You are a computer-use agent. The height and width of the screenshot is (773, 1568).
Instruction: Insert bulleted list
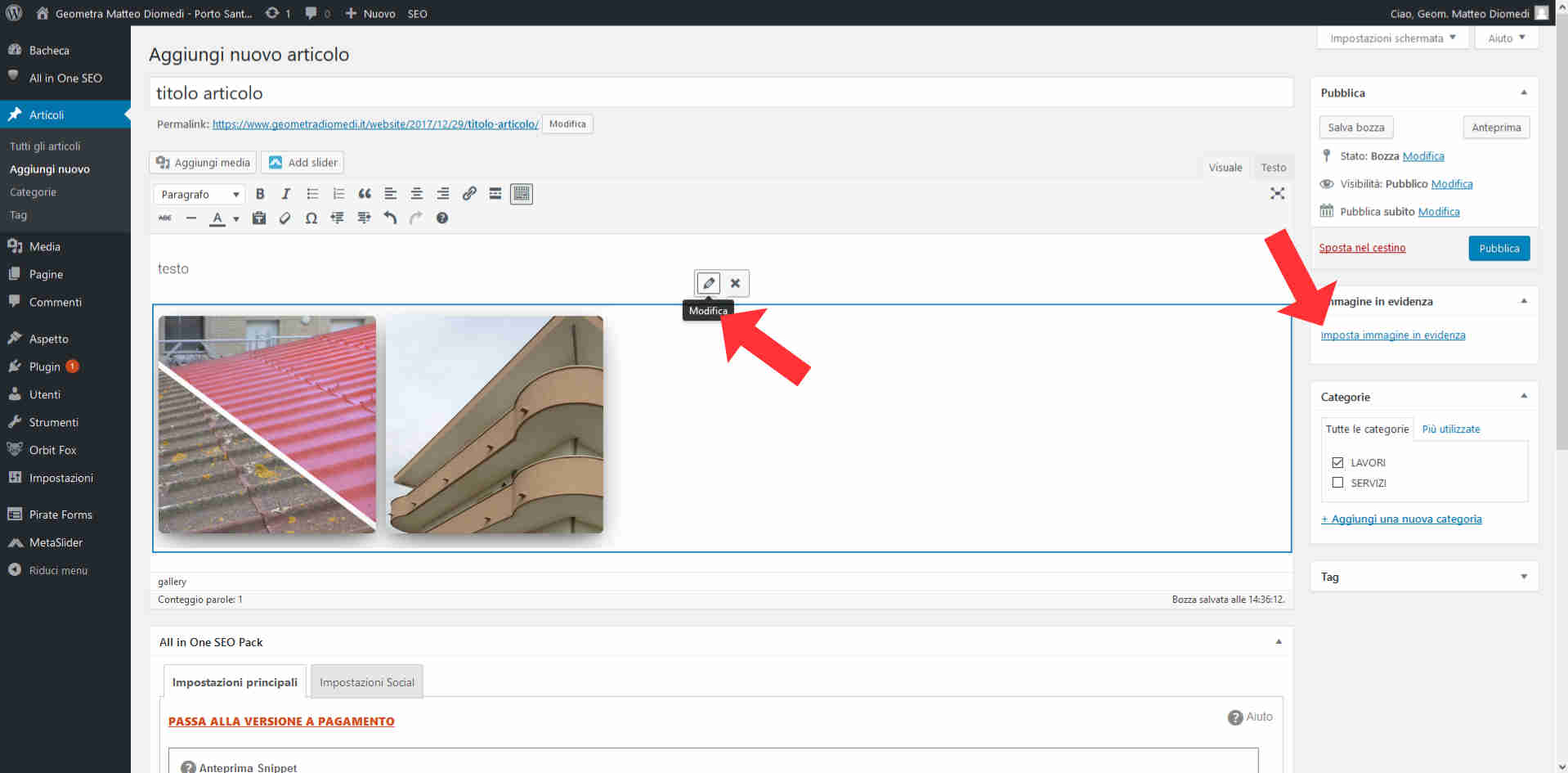(x=312, y=194)
